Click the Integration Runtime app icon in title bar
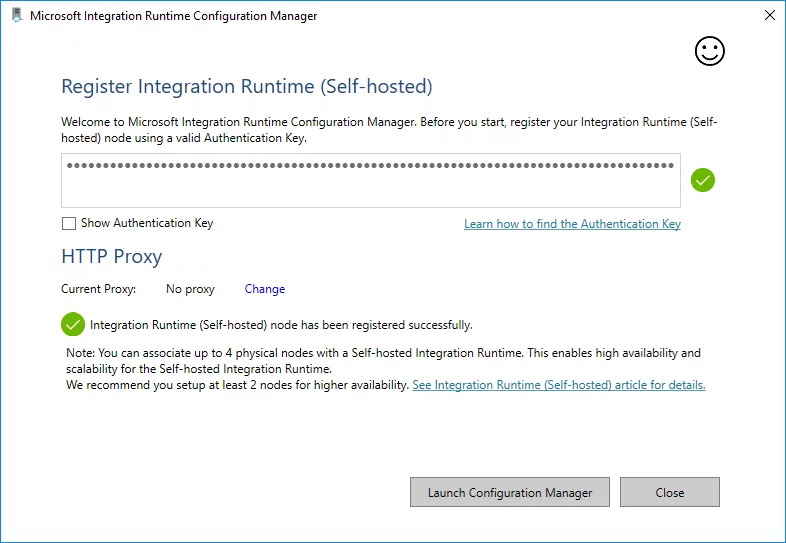786x543 pixels. pyautogui.click(x=16, y=16)
